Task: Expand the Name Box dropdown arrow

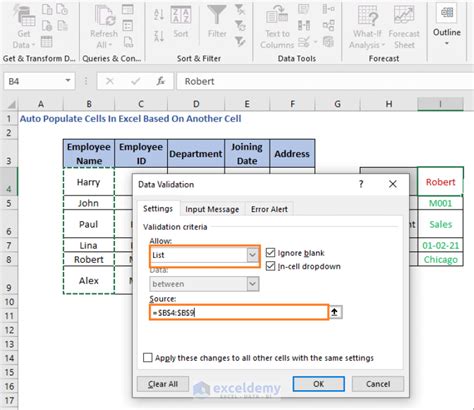Action: click(x=68, y=81)
